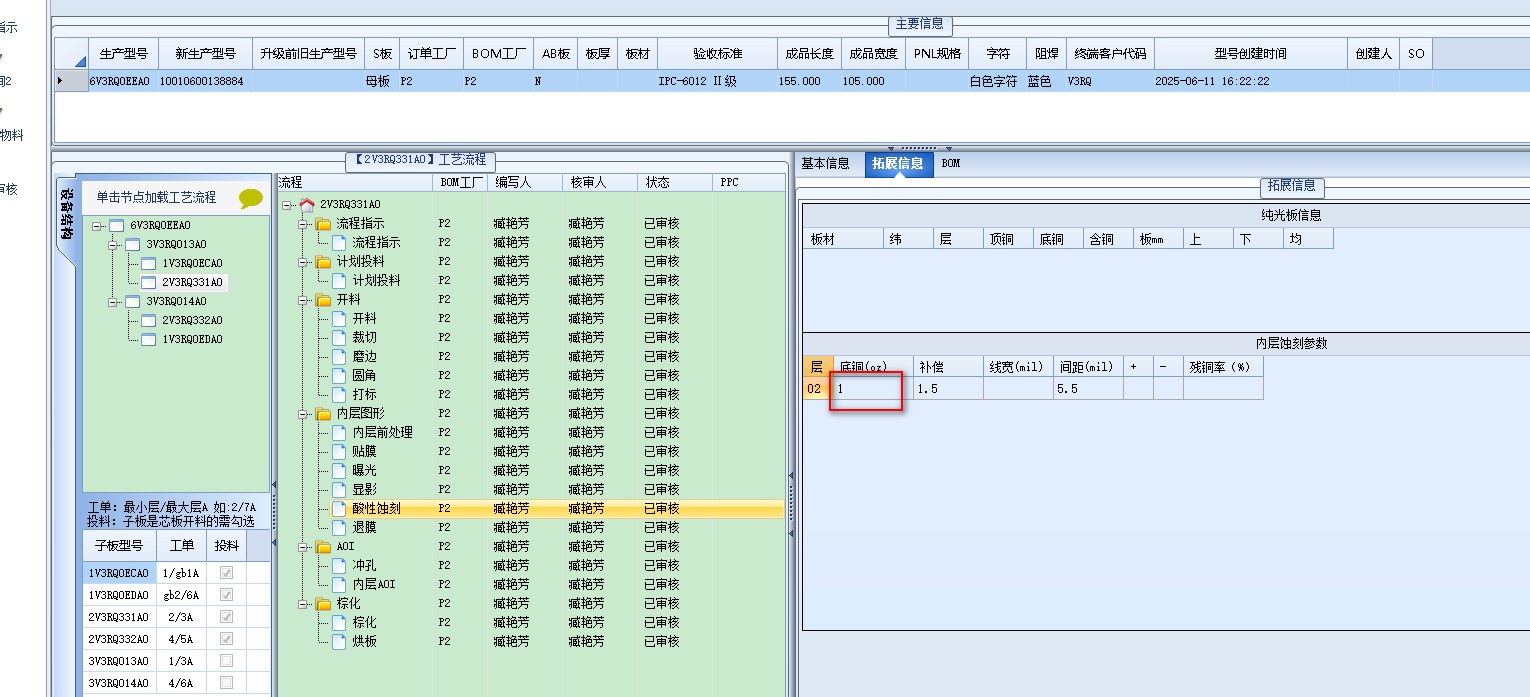
Task: Toggle the 投料 checkbox for 2V3RQ332A0
Action: click(226, 639)
